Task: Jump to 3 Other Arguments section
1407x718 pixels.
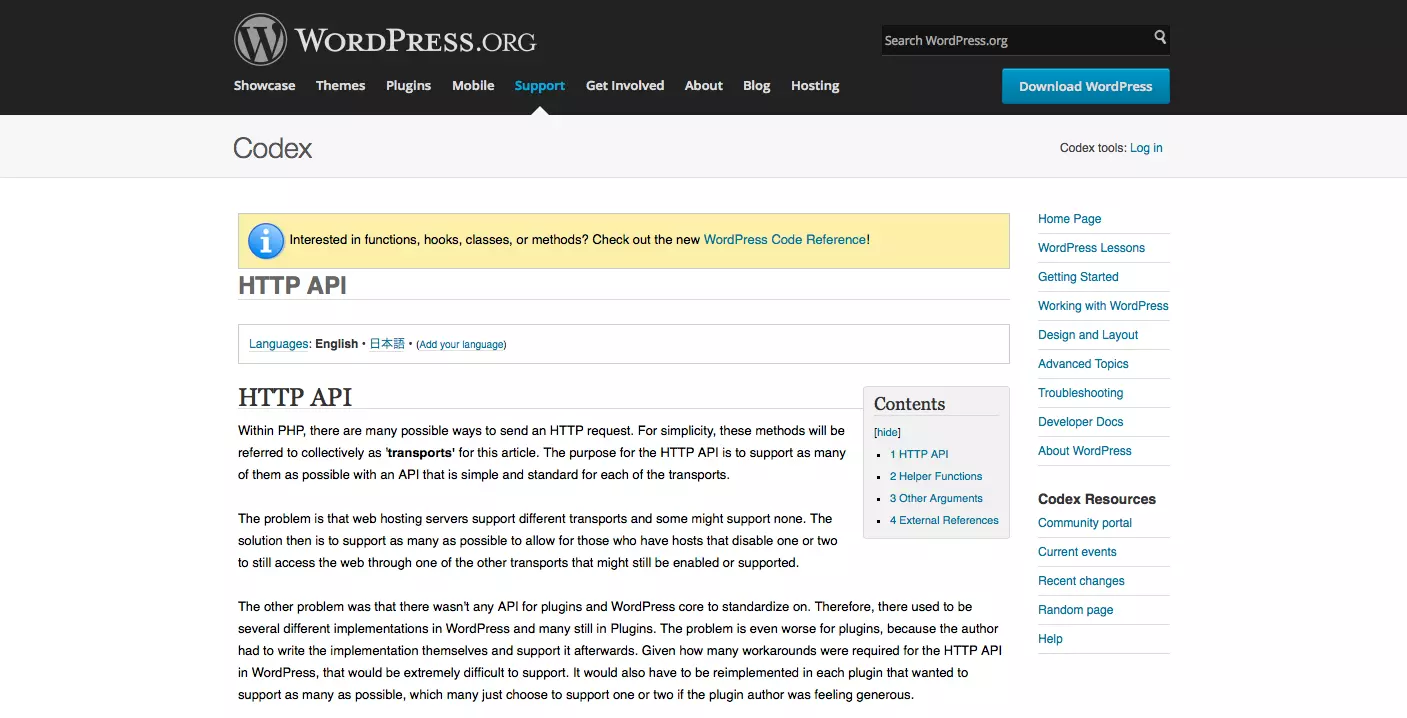Action: (936, 498)
